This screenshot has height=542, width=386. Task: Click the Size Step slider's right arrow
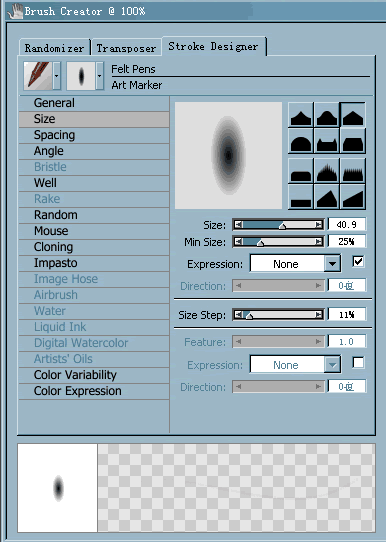coord(319,315)
